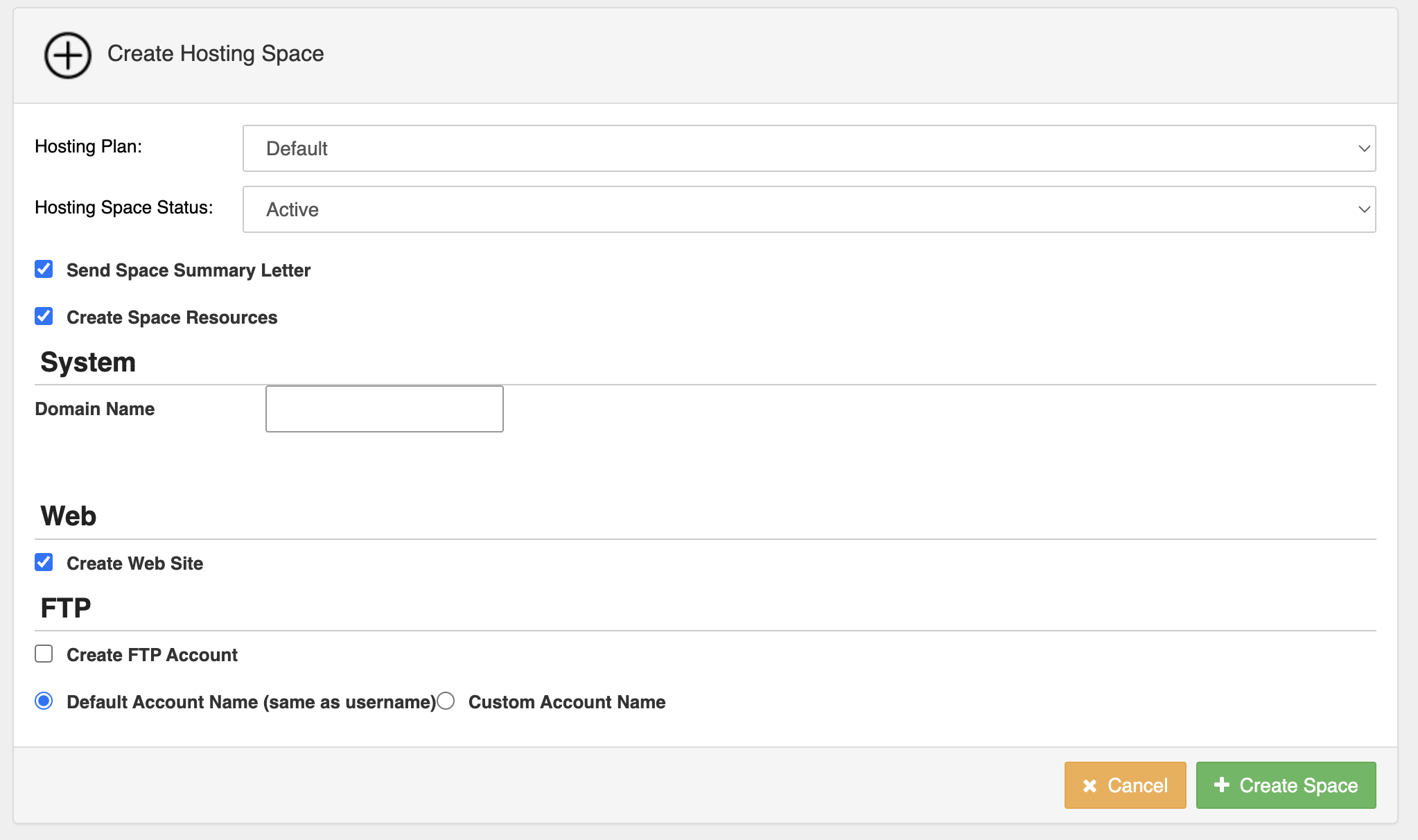Click the X icon on Cancel button

coord(1089,786)
